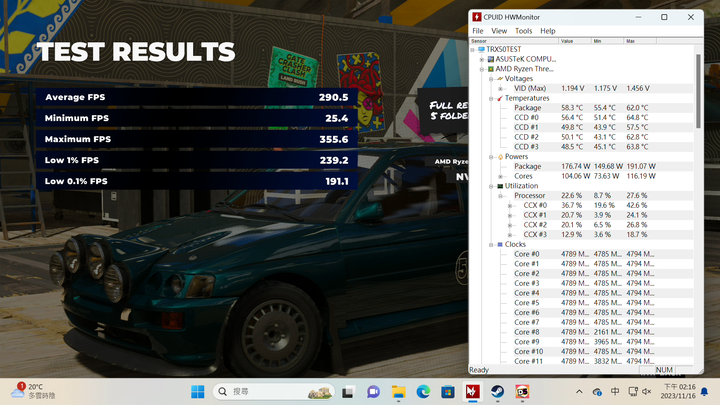This screenshot has height=405, width=720.
Task: Click the HWMonitor title bar app icon
Action: pos(477,17)
